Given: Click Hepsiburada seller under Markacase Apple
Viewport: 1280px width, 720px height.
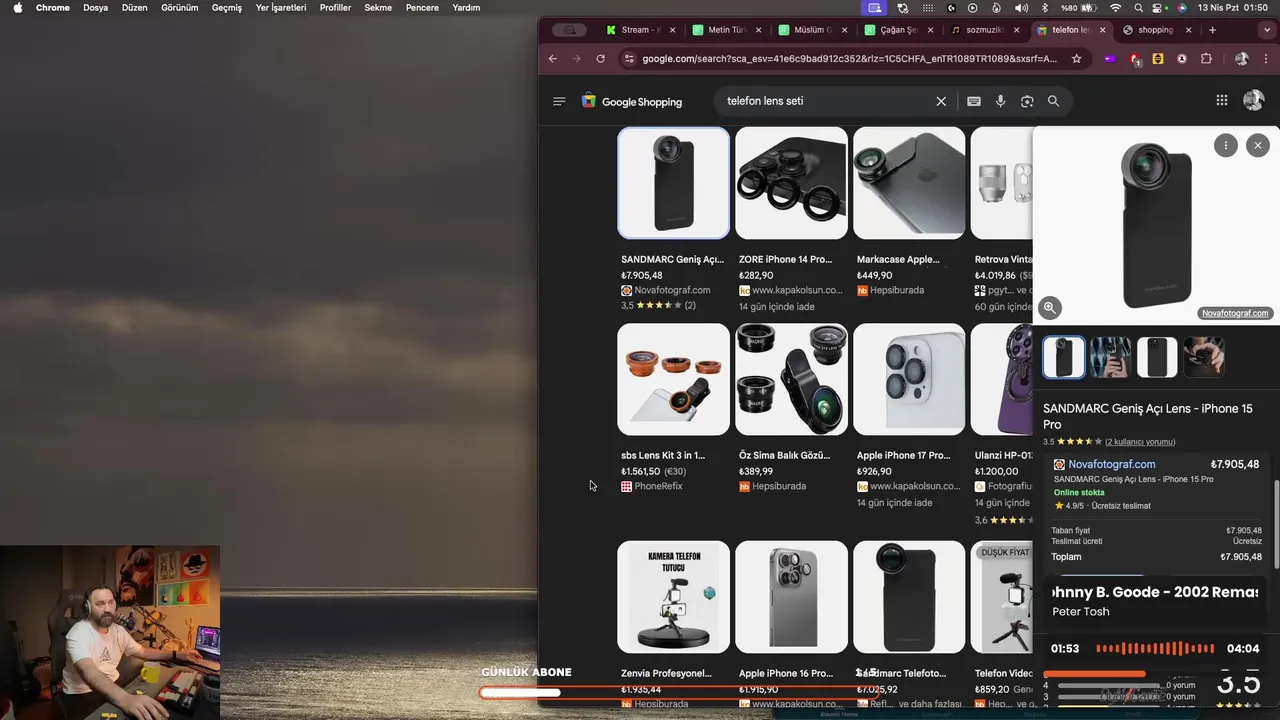Looking at the screenshot, I should [x=896, y=290].
